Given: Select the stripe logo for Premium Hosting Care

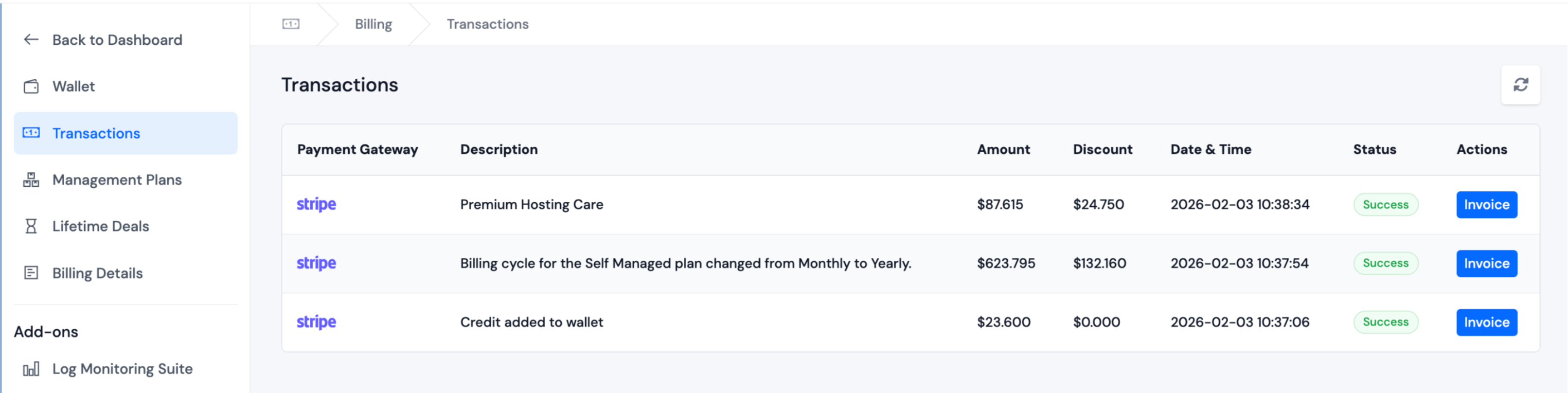Looking at the screenshot, I should pyautogui.click(x=317, y=204).
